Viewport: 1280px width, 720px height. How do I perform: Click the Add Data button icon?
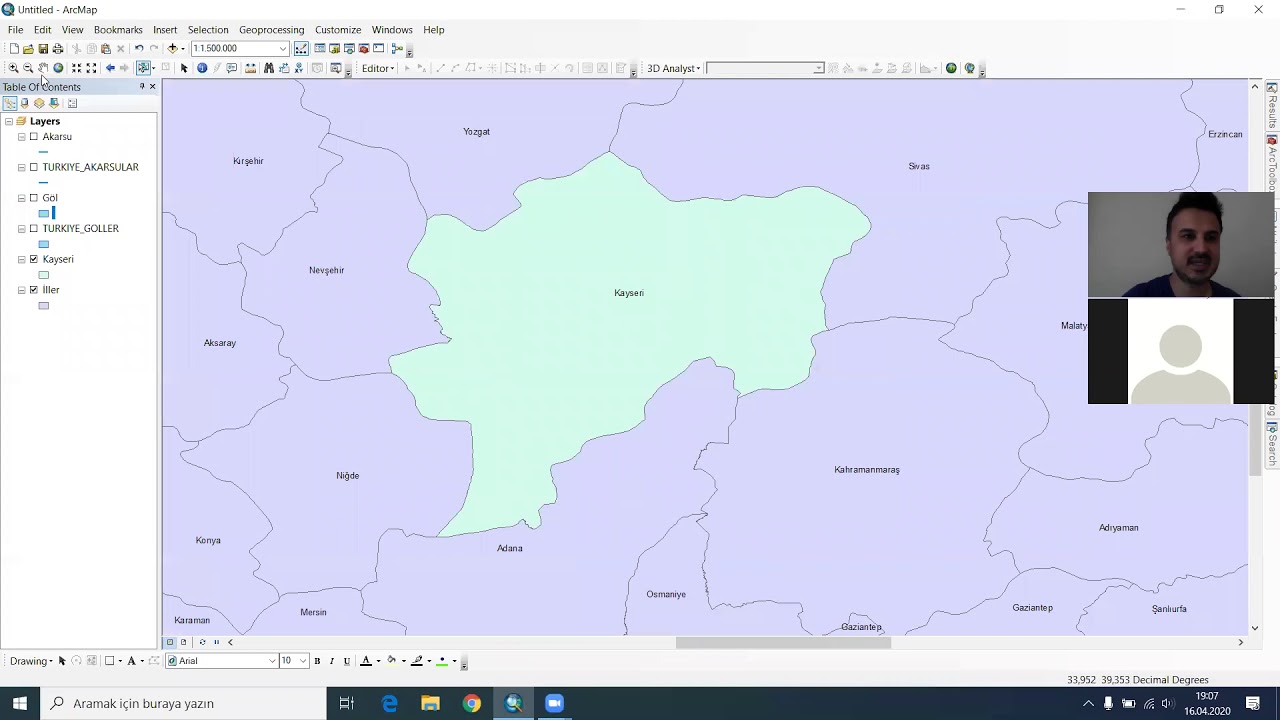[x=172, y=49]
